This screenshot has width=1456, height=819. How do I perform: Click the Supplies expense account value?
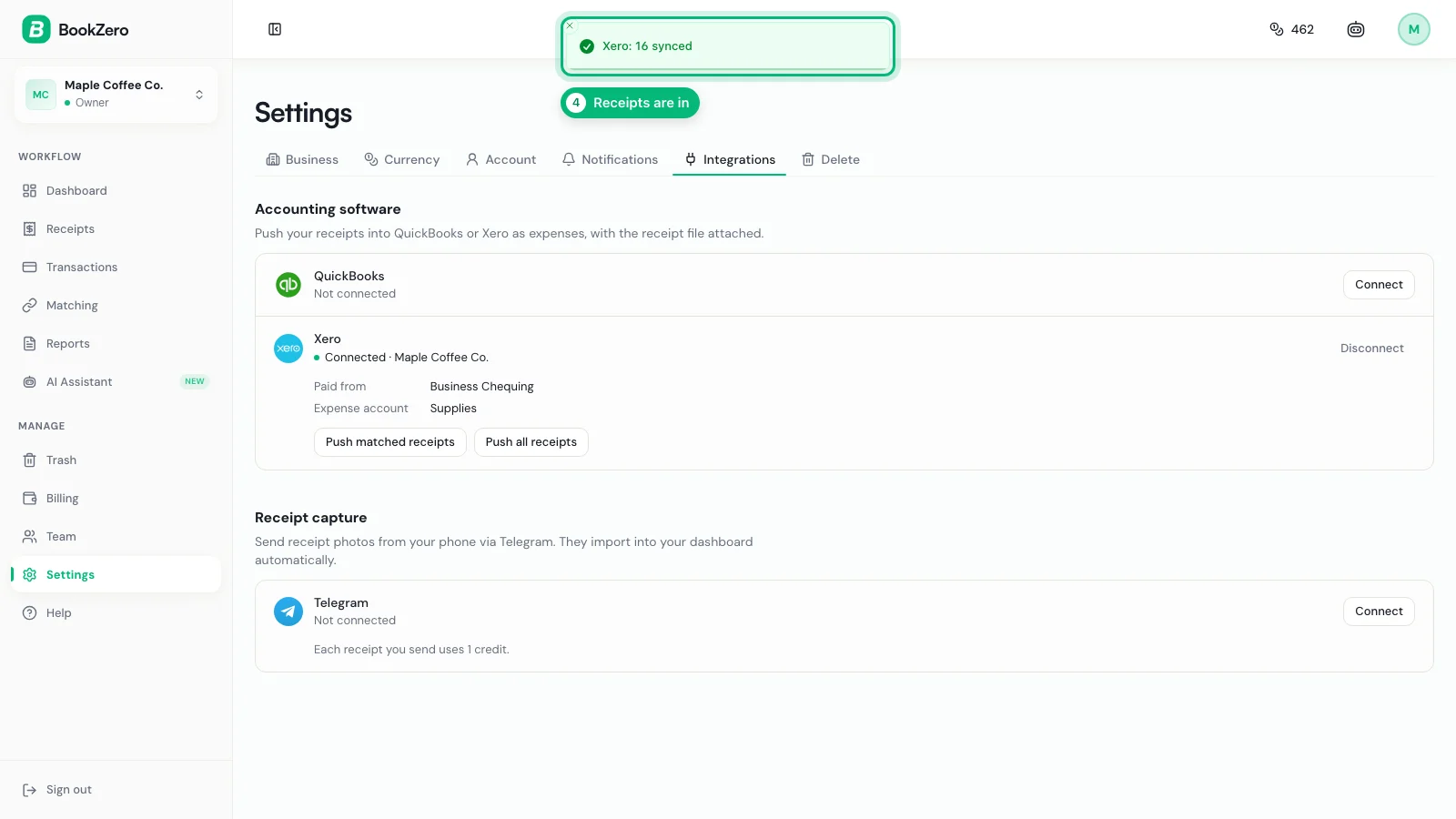pos(453,409)
